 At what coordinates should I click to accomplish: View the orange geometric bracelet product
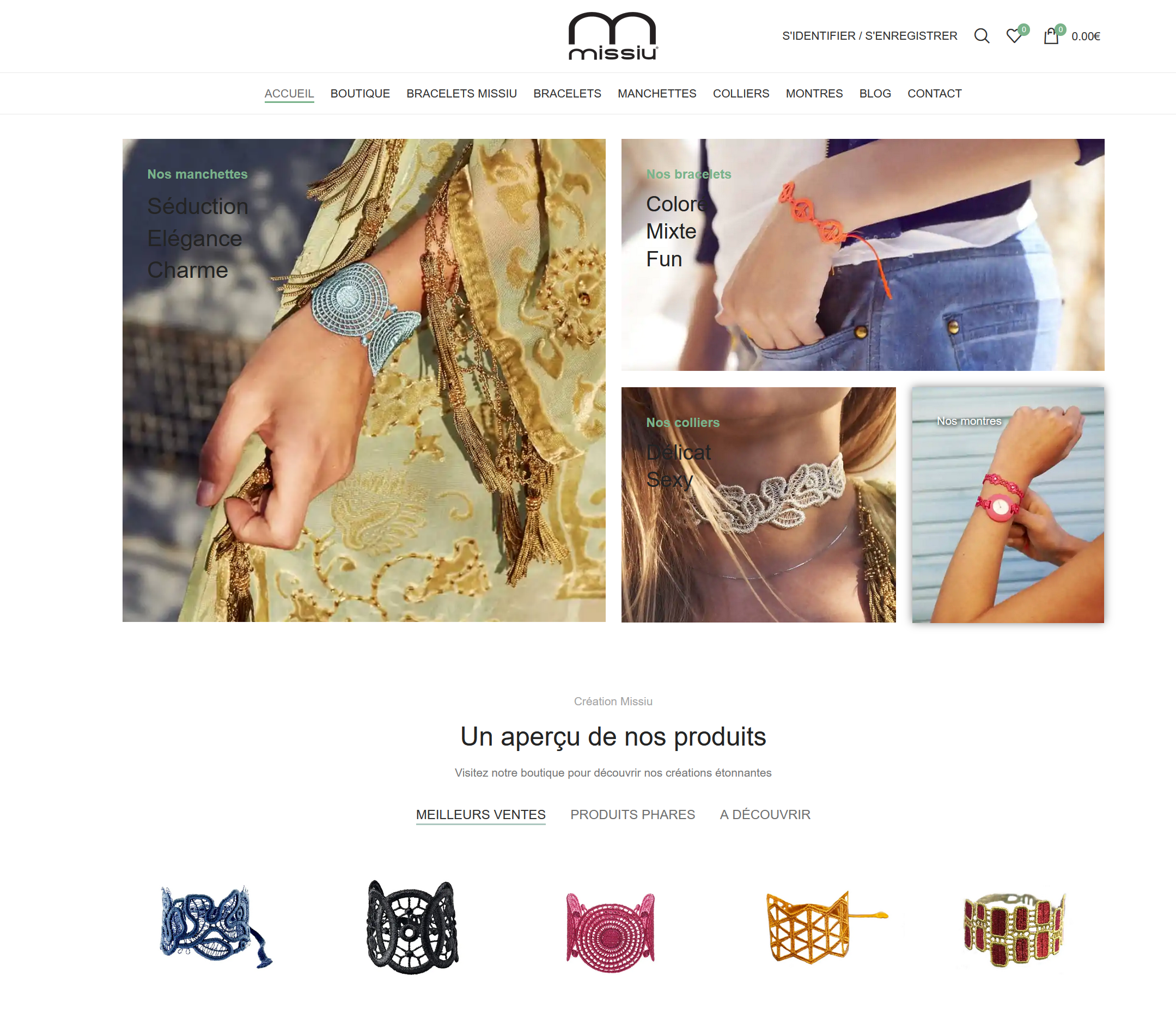point(826,927)
